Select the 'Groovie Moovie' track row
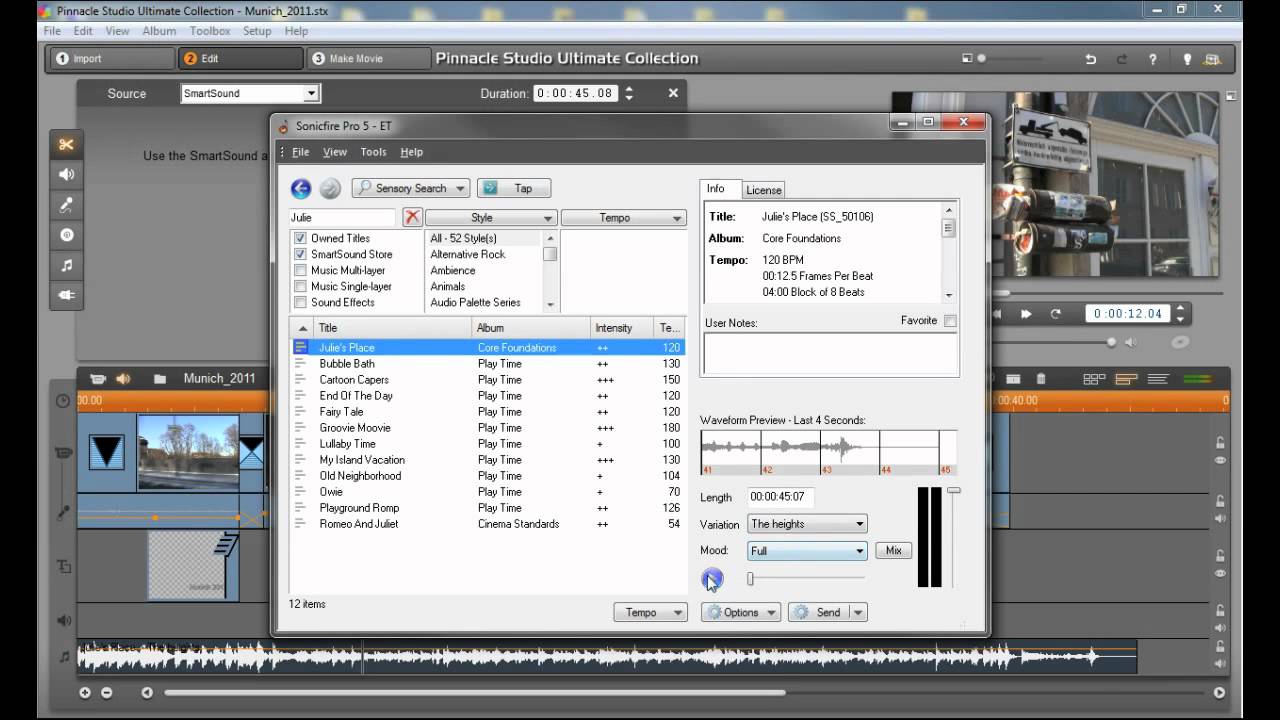Image resolution: width=1280 pixels, height=720 pixels. point(487,428)
